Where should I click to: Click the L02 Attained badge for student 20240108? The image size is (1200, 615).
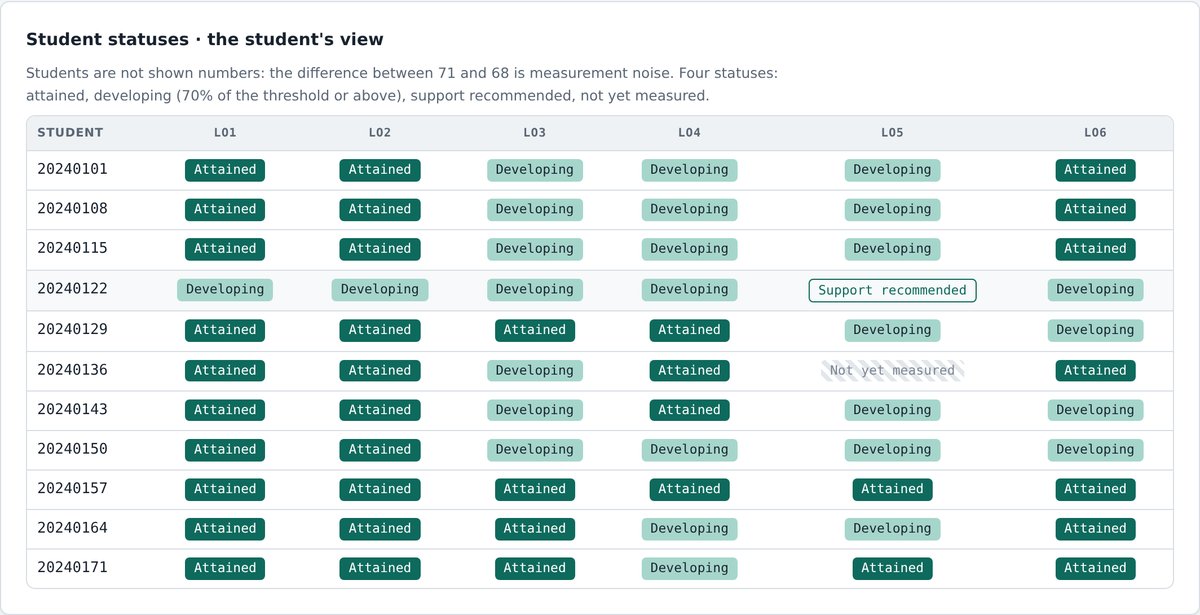(380, 210)
